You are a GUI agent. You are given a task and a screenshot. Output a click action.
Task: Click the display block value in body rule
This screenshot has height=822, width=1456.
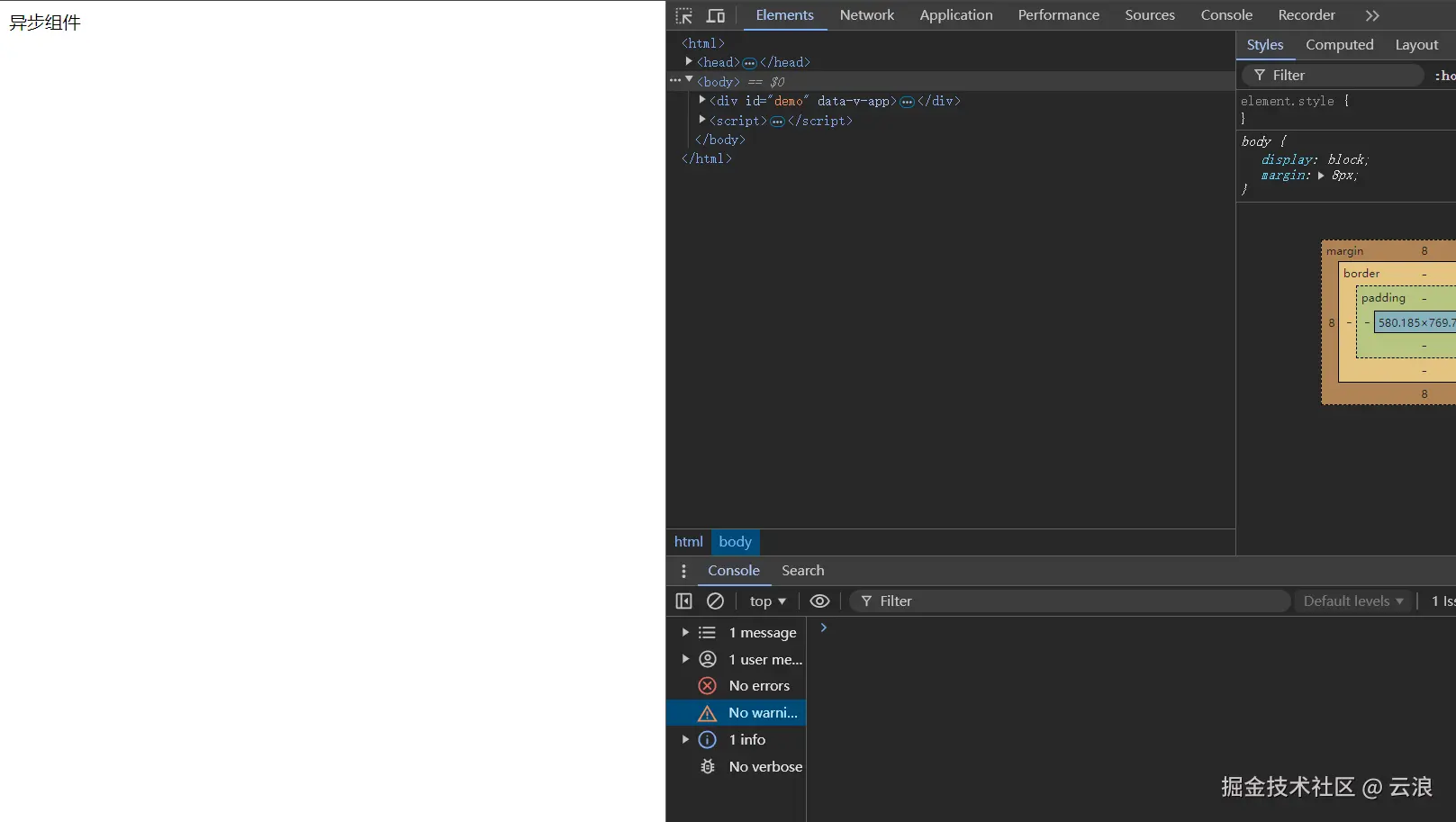pos(1347,159)
